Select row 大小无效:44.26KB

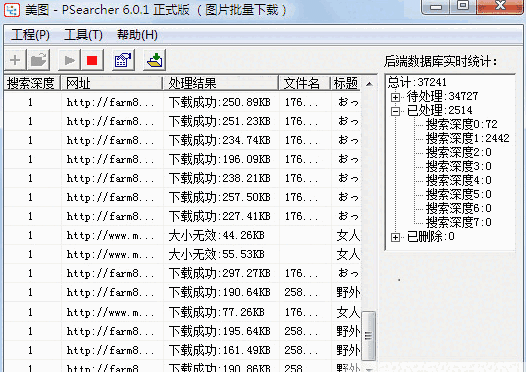tap(183, 235)
